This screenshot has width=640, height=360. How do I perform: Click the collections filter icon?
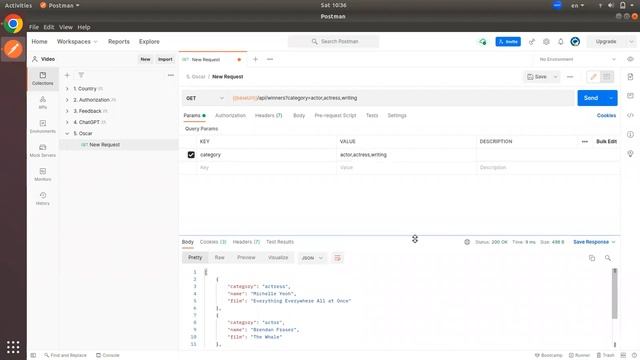coord(81,75)
